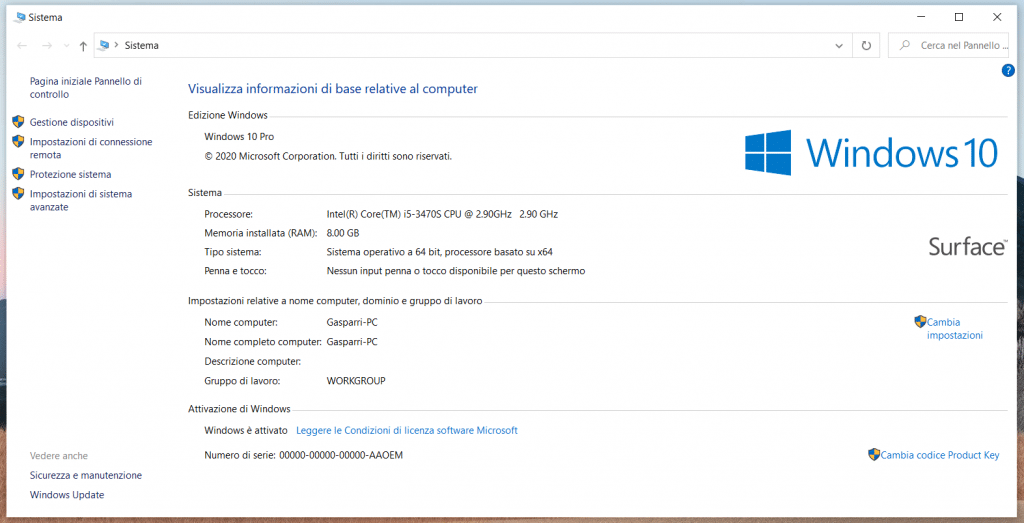Viewport: 1024px width, 523px height.
Task: Open Impostazioni di sistema avanzate
Action: coord(80,200)
